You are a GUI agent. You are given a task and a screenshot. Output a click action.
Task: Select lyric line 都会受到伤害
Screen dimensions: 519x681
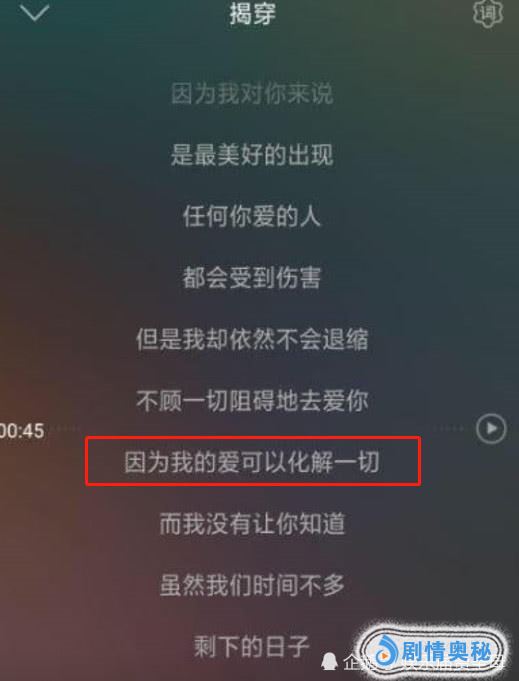252,278
